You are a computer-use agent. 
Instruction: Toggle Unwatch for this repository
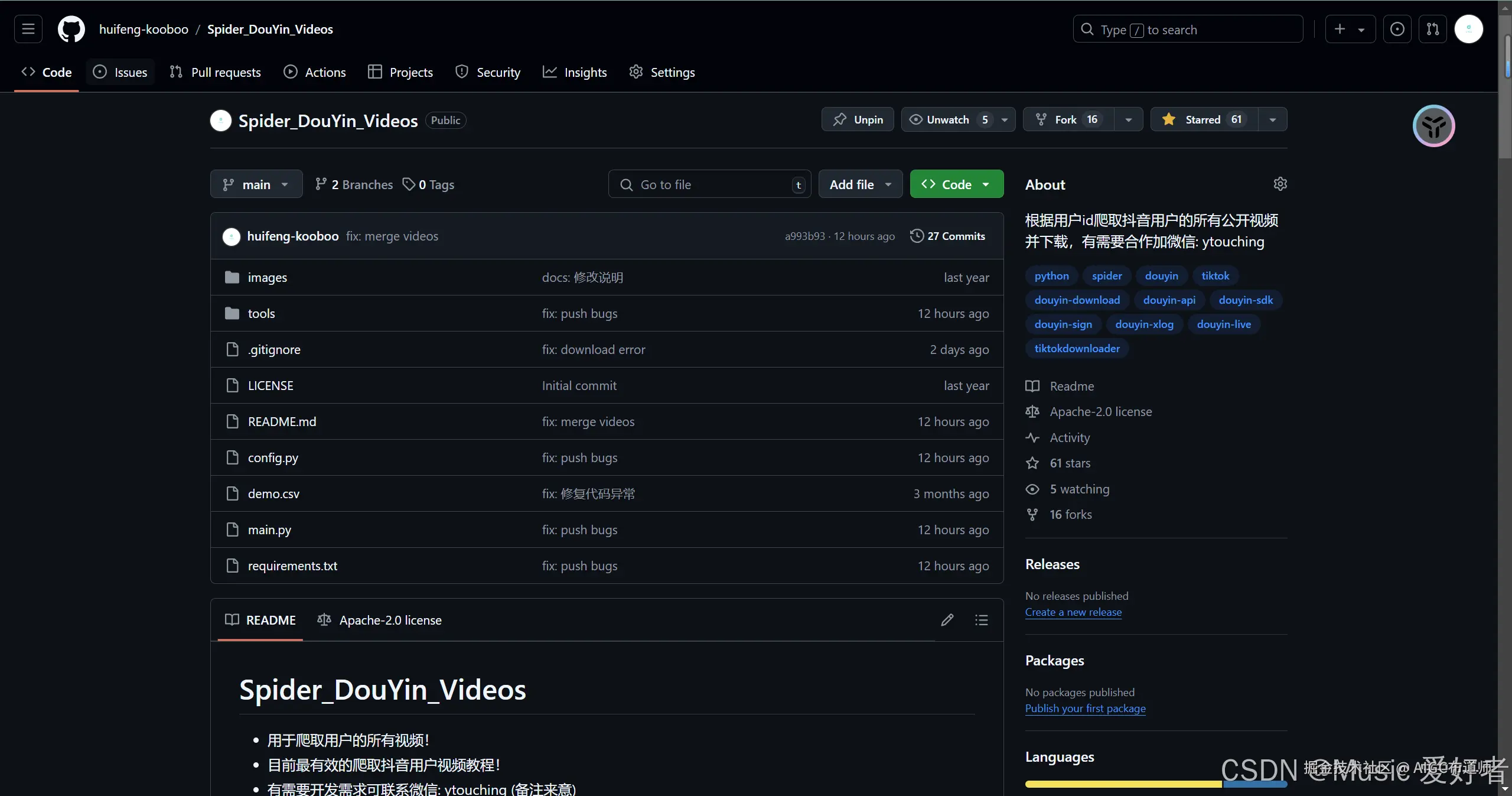(947, 119)
